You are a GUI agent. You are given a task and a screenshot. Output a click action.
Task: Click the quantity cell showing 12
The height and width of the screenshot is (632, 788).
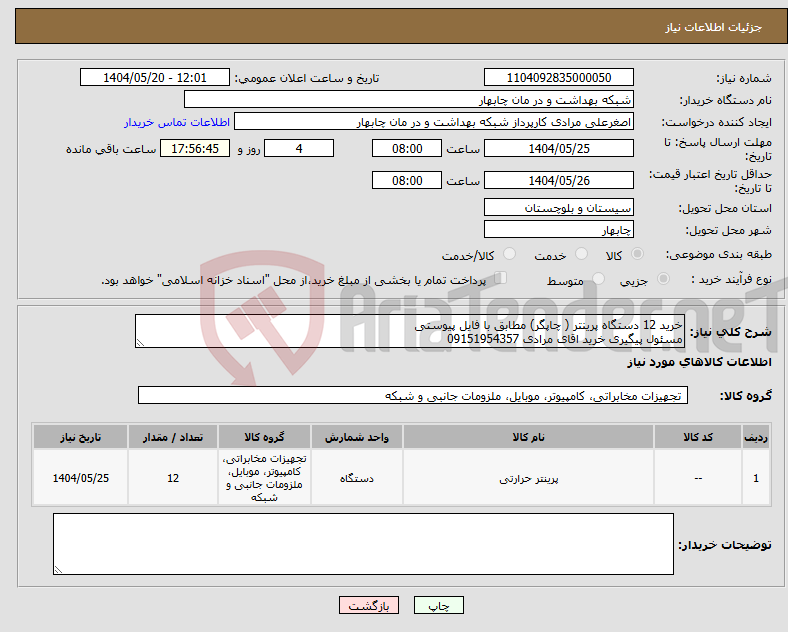pyautogui.click(x=173, y=478)
